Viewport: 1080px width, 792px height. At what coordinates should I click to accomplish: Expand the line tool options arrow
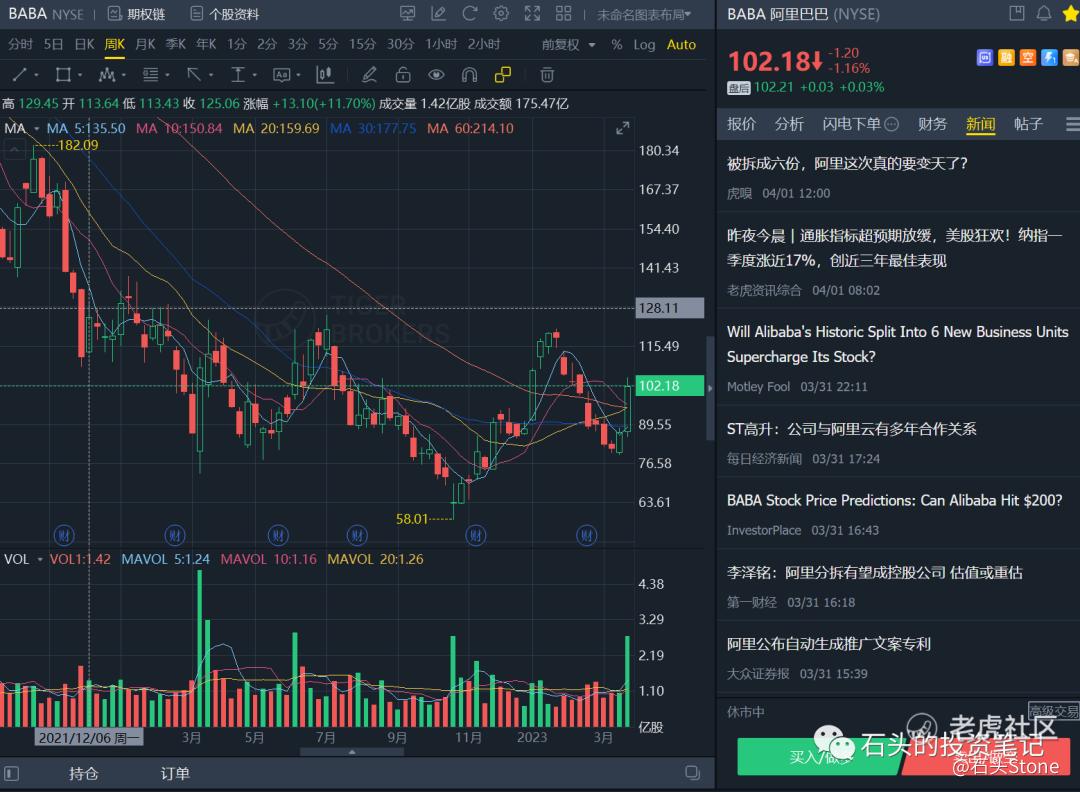[36, 75]
